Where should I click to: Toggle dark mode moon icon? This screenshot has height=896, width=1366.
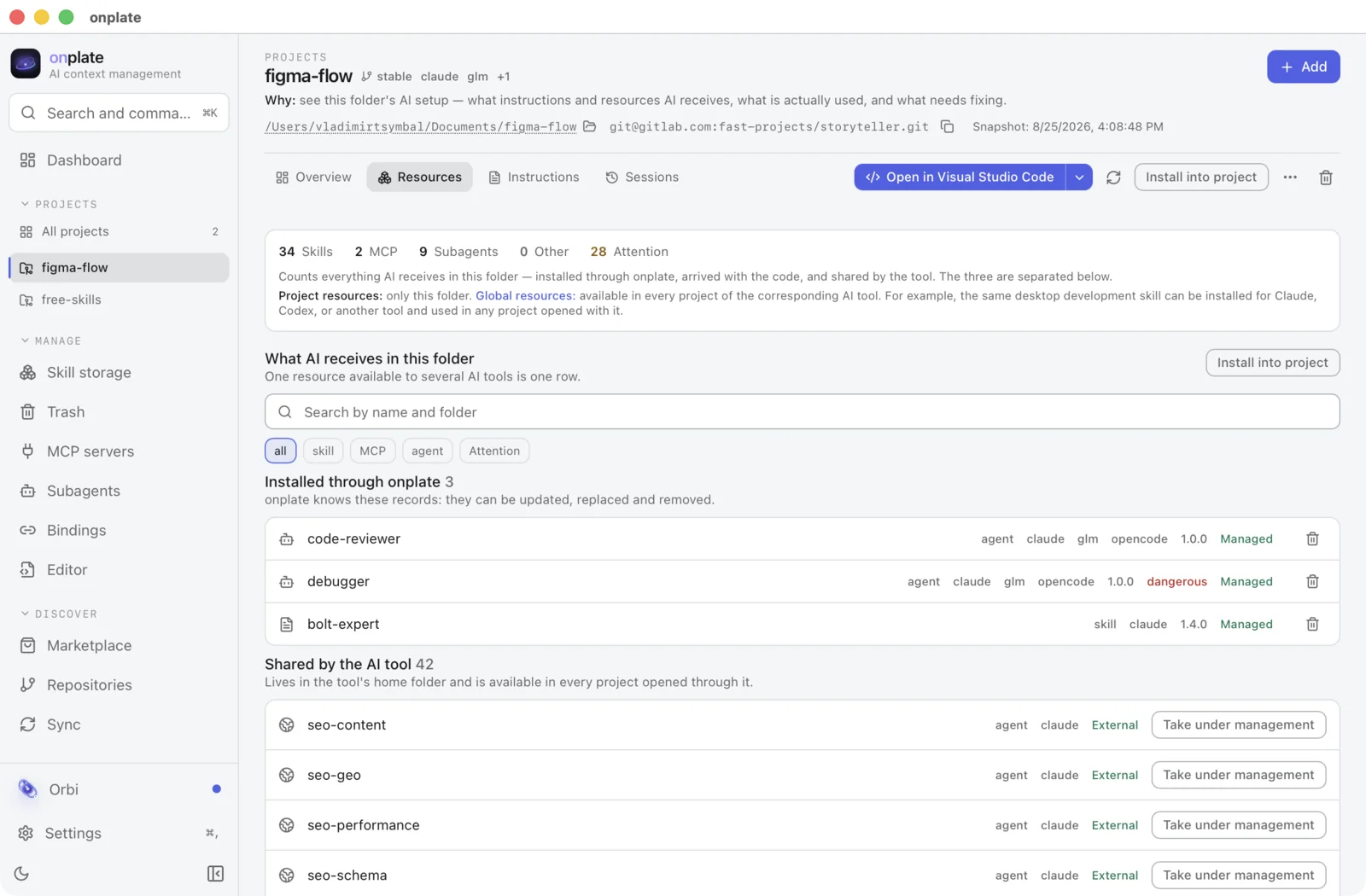[22, 874]
